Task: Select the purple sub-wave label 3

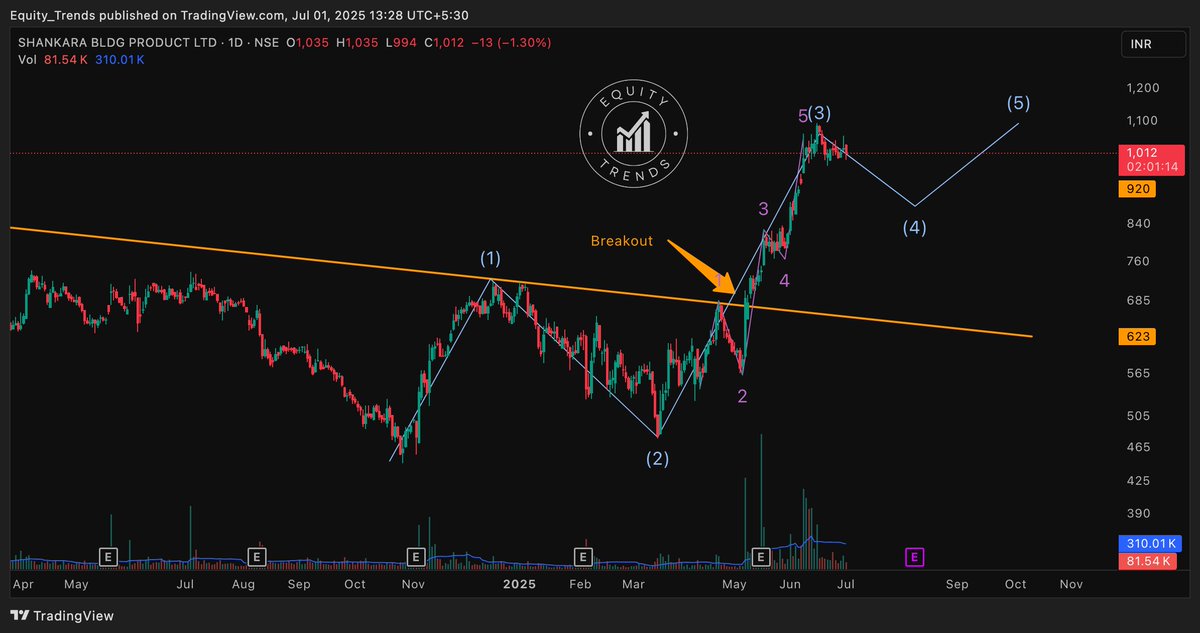Action: [x=763, y=209]
